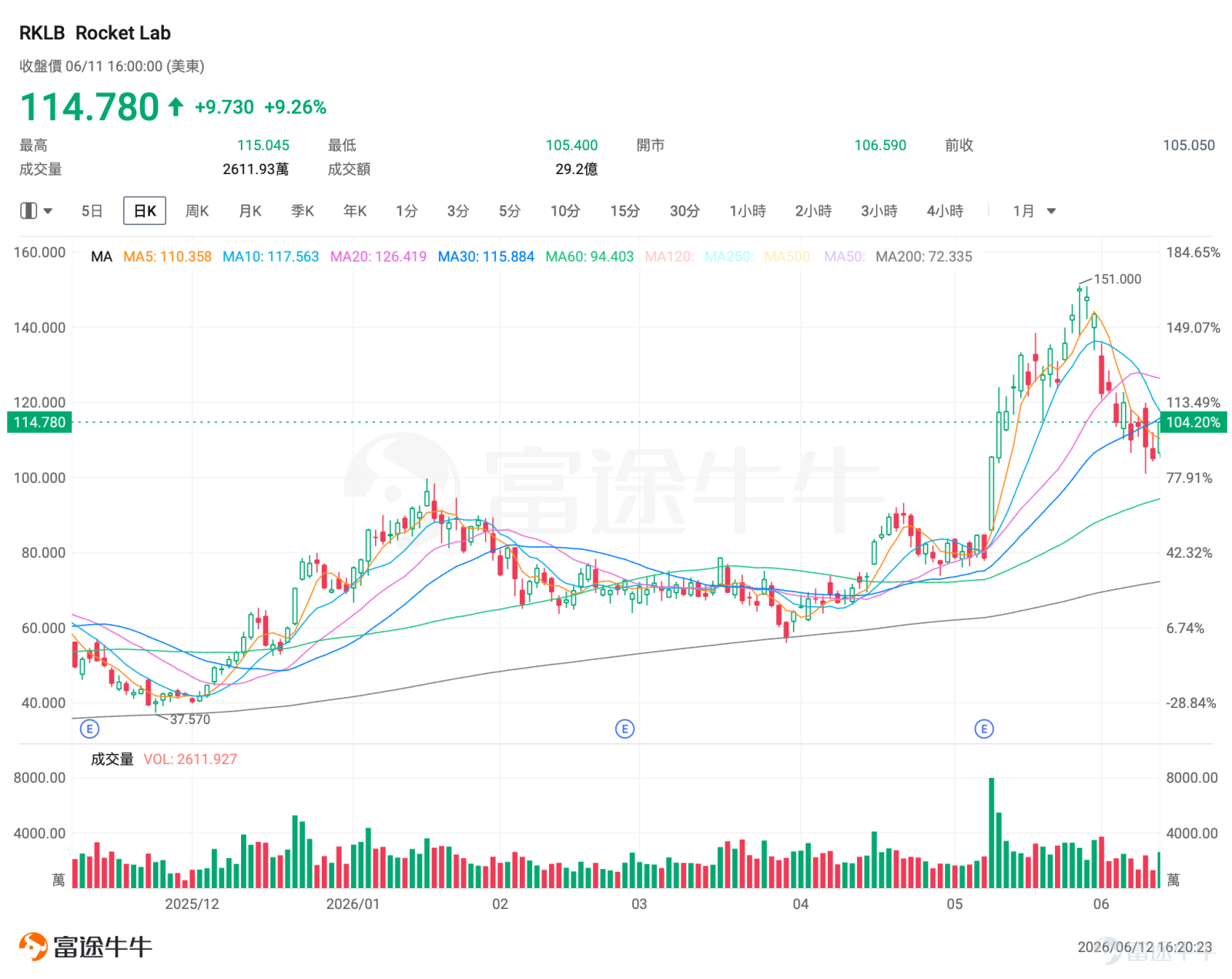Select the 10分 interval

click(x=565, y=211)
